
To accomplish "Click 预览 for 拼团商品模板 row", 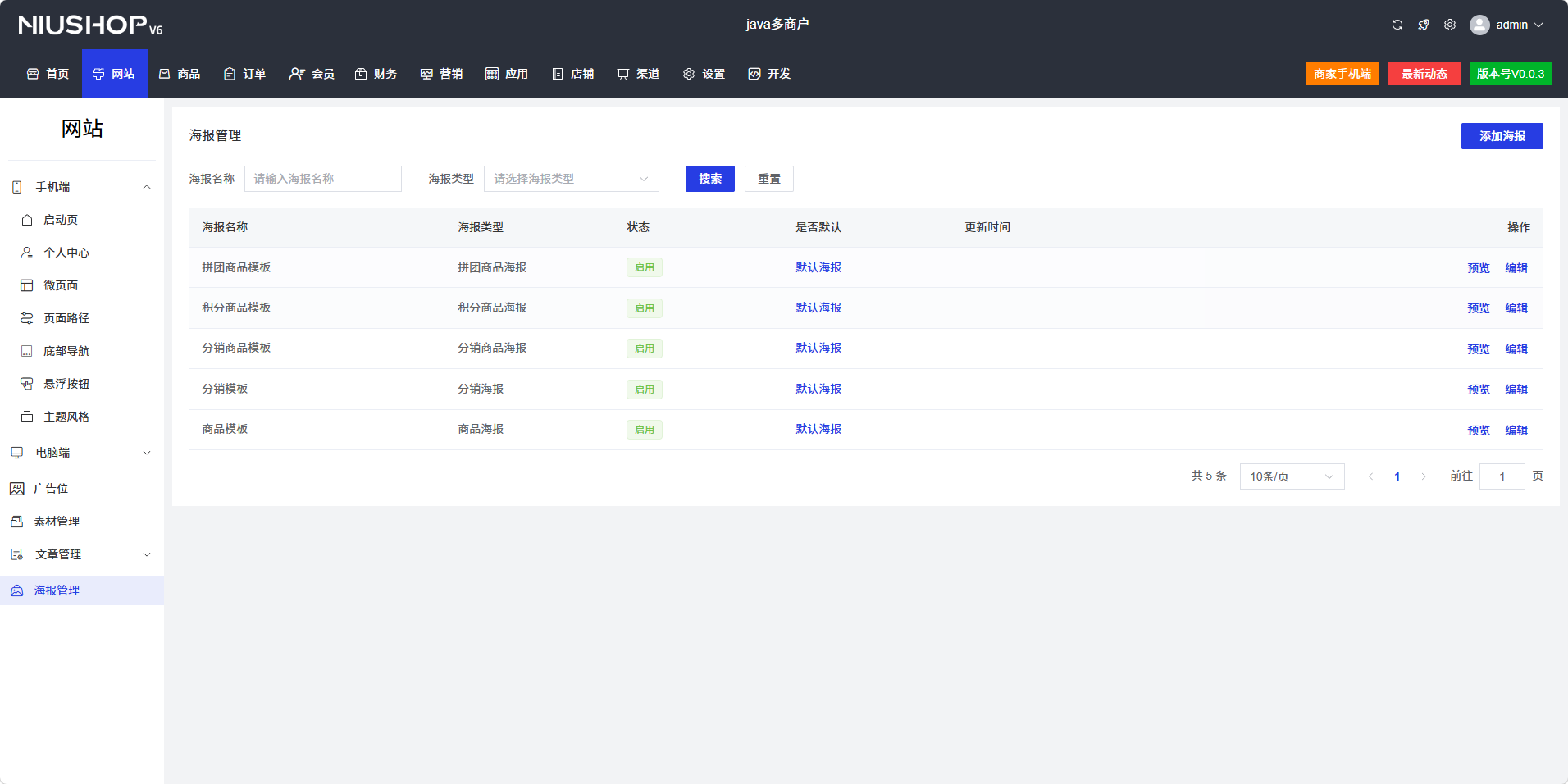I will (x=1478, y=268).
